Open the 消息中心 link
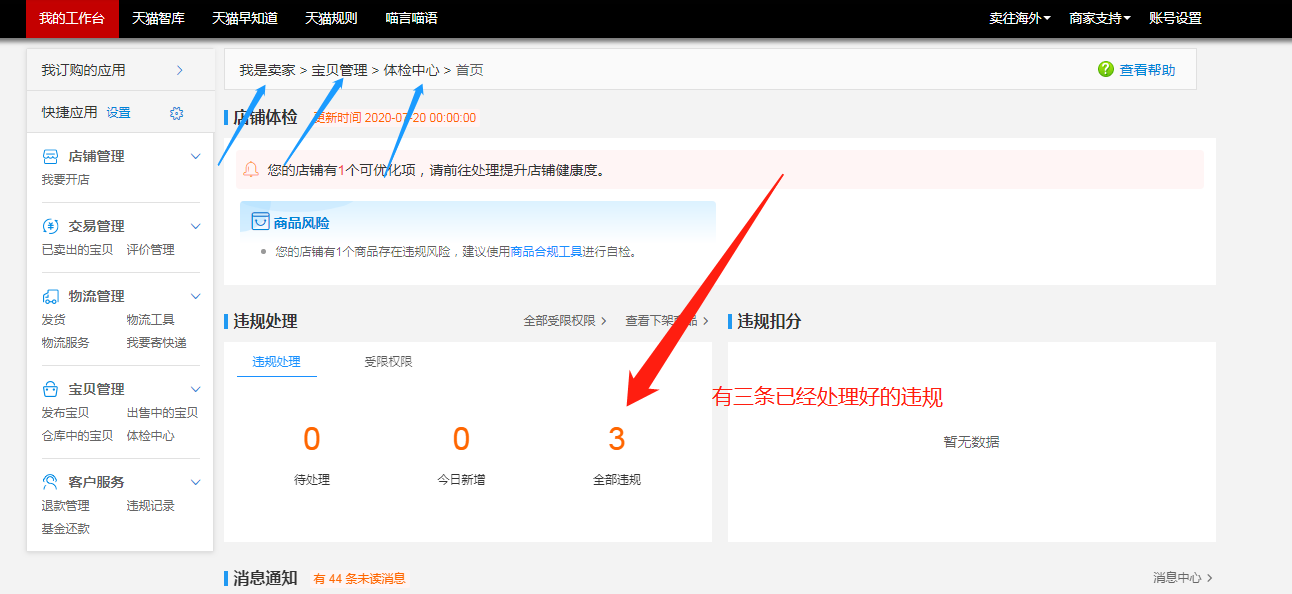Viewport: 1292px width, 594px height. (1182, 578)
